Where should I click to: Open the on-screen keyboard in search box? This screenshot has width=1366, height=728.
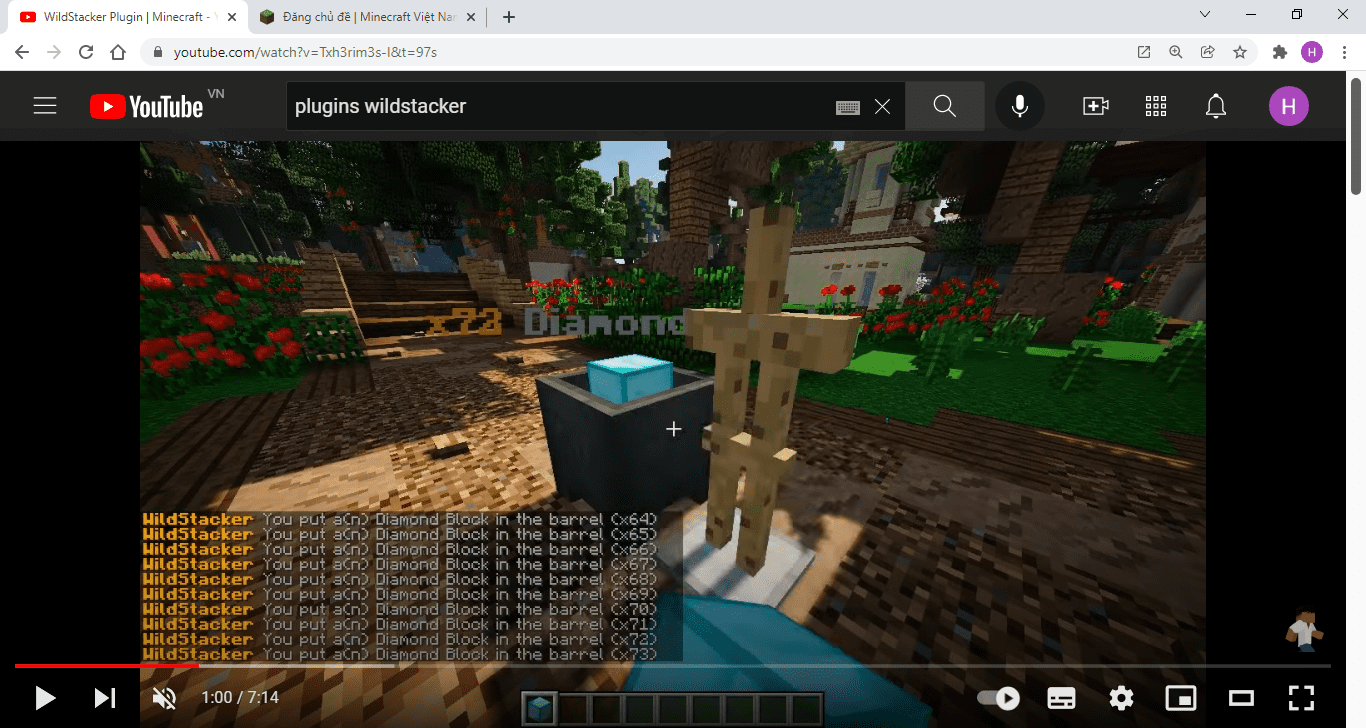coord(848,107)
